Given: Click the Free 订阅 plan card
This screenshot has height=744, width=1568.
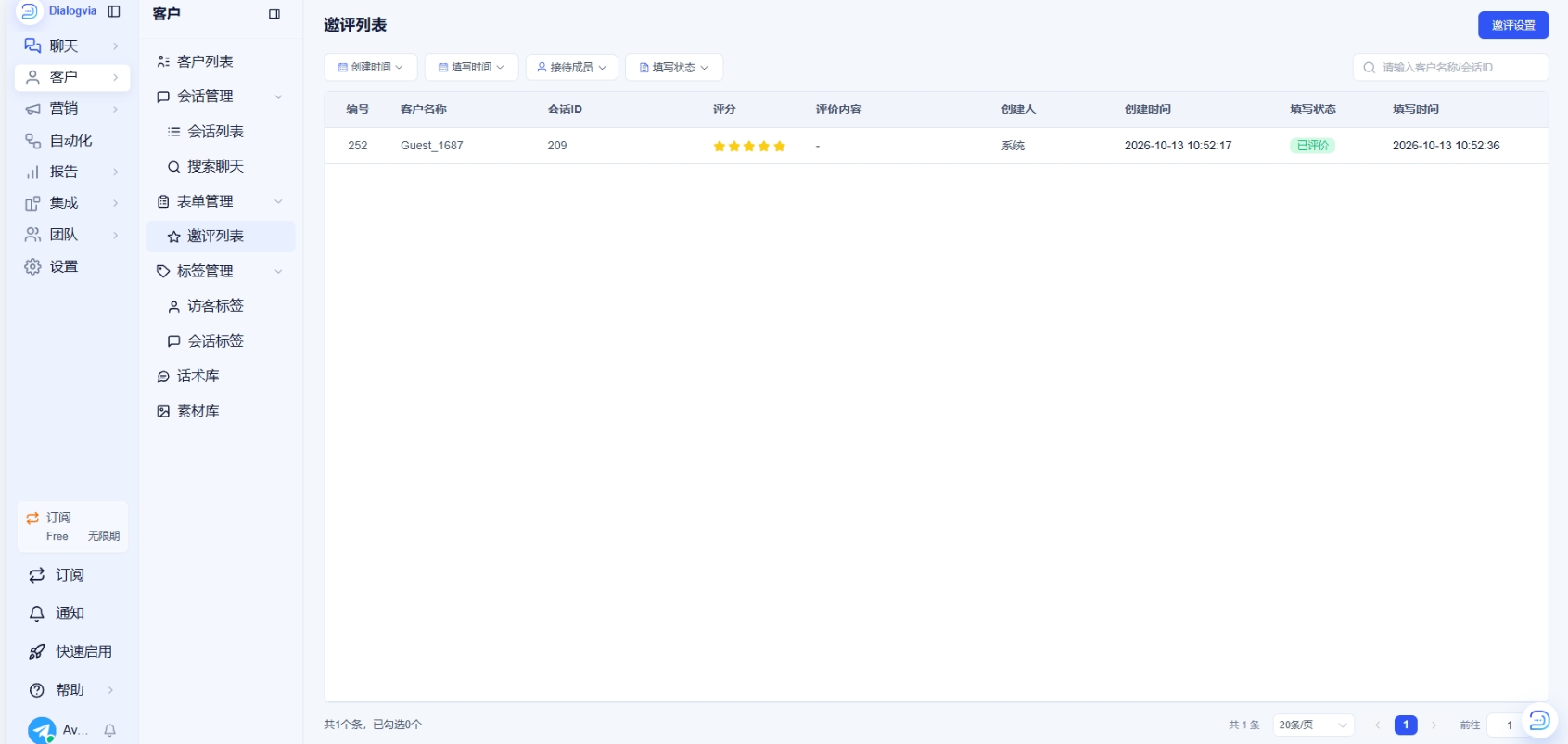Looking at the screenshot, I should coord(72,527).
